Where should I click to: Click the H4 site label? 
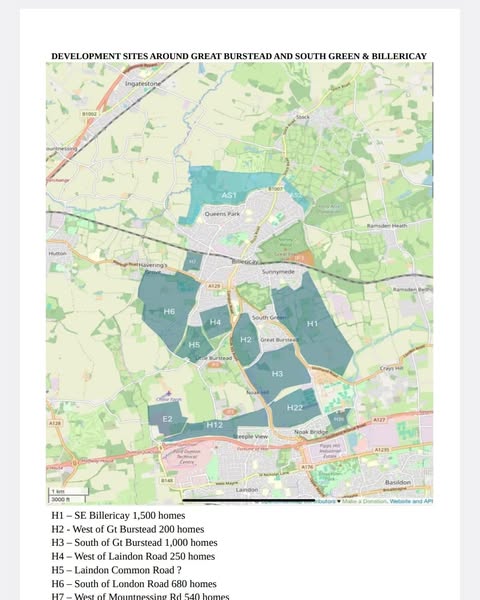pyautogui.click(x=215, y=322)
